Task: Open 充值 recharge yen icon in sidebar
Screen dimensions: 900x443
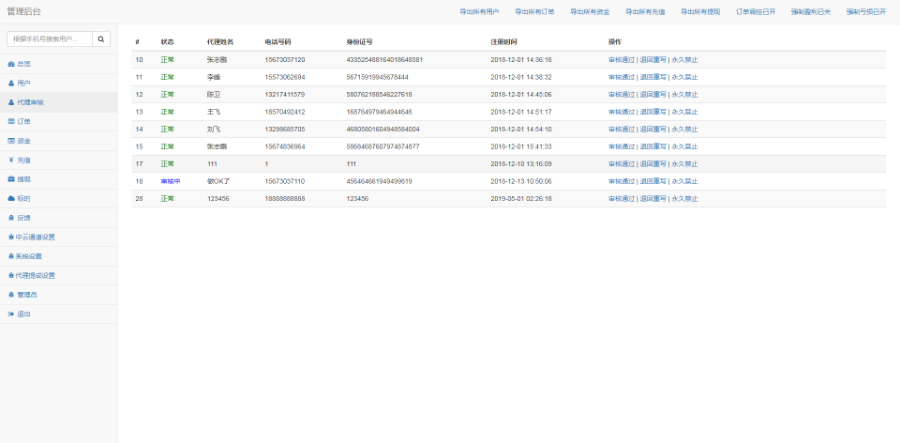Action: (11, 160)
